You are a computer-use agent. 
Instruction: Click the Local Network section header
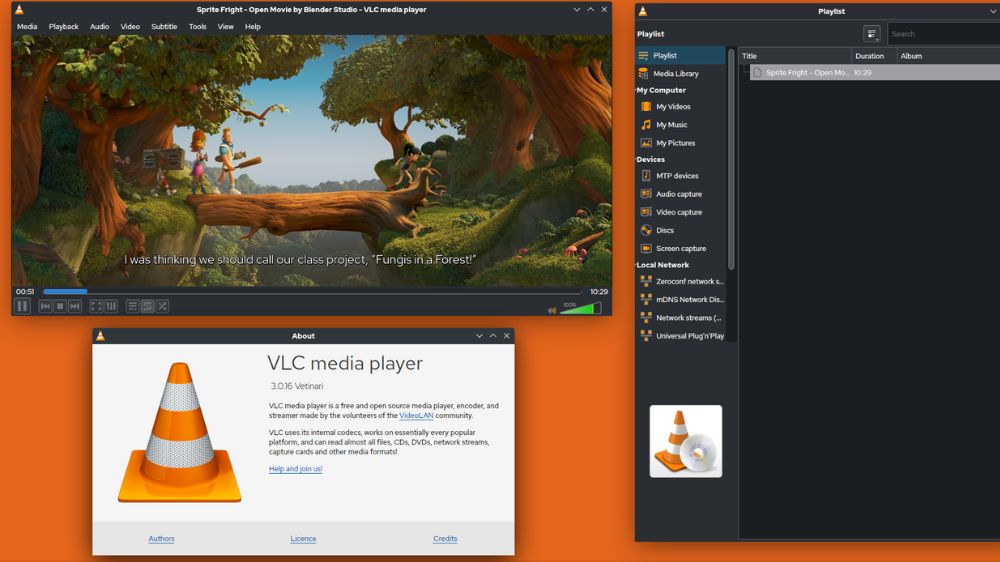(x=663, y=265)
